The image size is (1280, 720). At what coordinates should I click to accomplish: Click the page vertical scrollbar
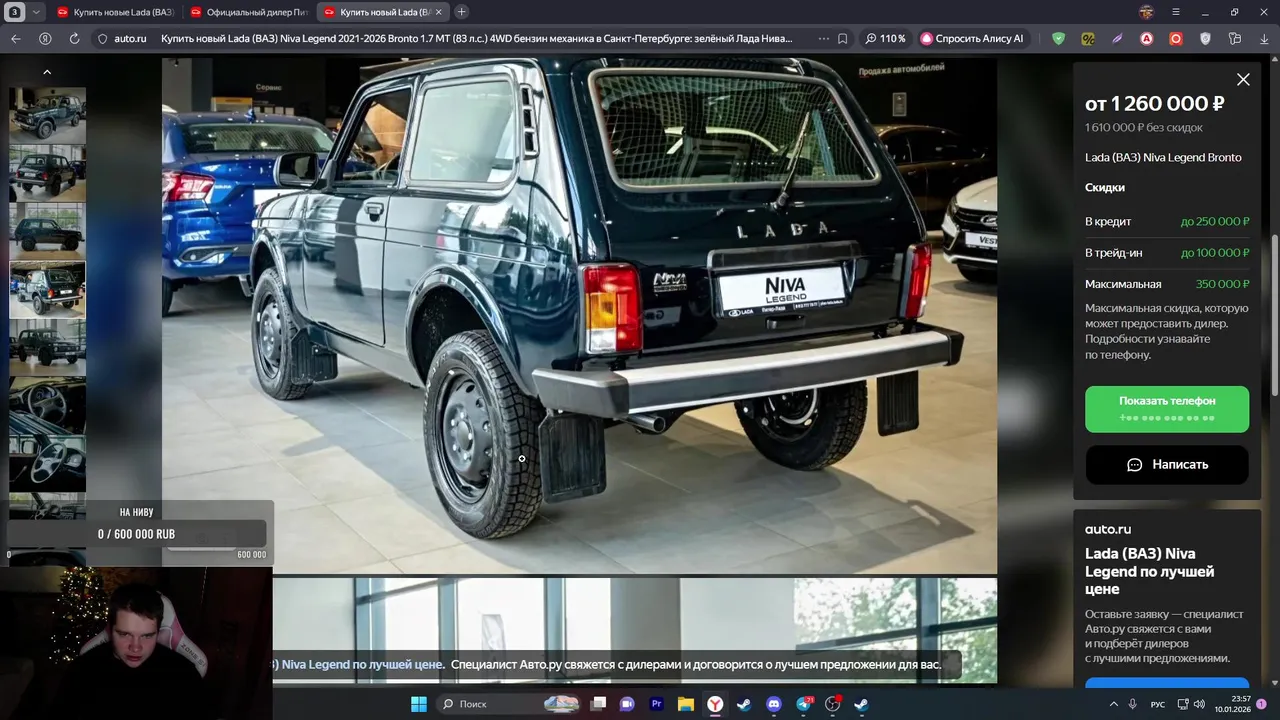(x=1275, y=314)
